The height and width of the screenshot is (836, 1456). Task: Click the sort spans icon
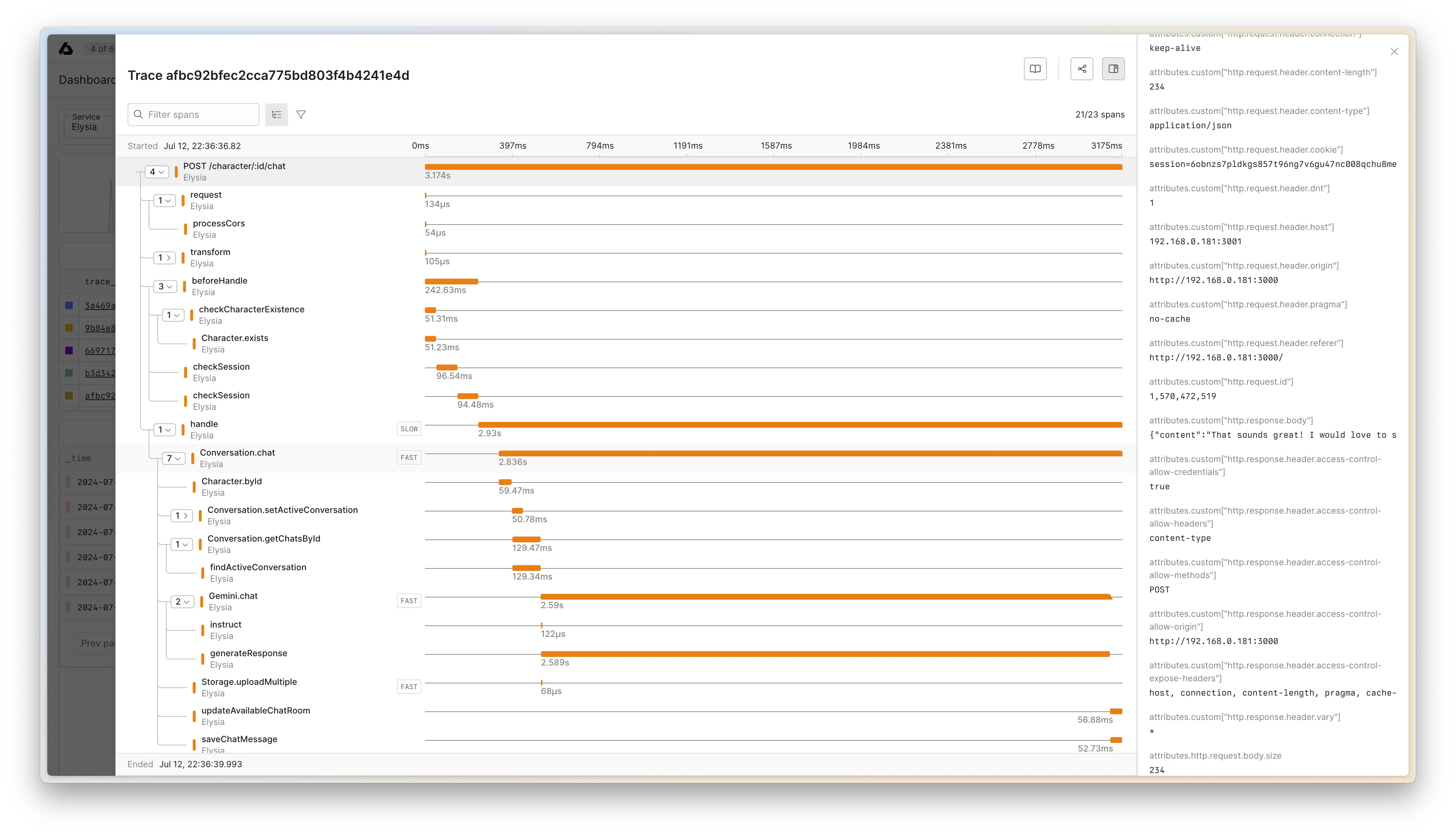point(277,114)
